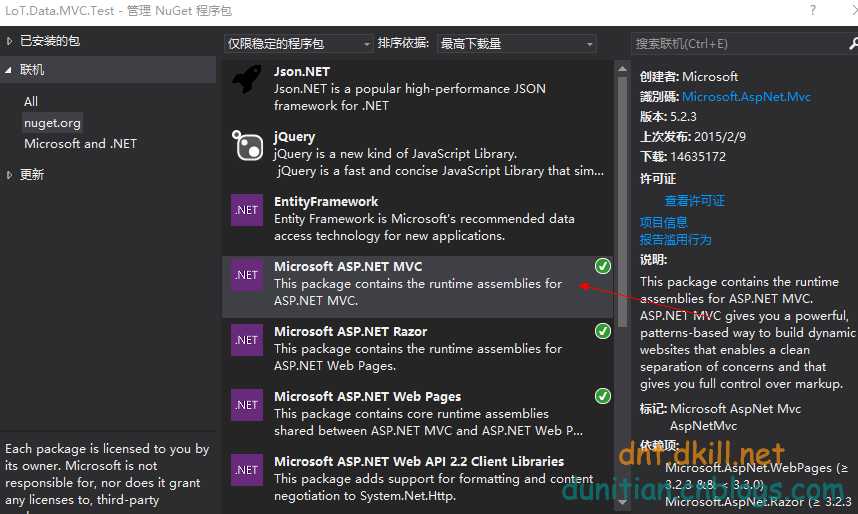Click the ASP.NET Web Pages .NET icon
This screenshot has height=514, width=858.
247,405
